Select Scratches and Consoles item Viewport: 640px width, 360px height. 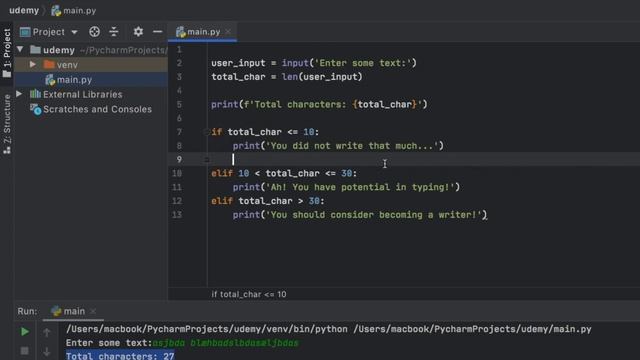[97, 109]
